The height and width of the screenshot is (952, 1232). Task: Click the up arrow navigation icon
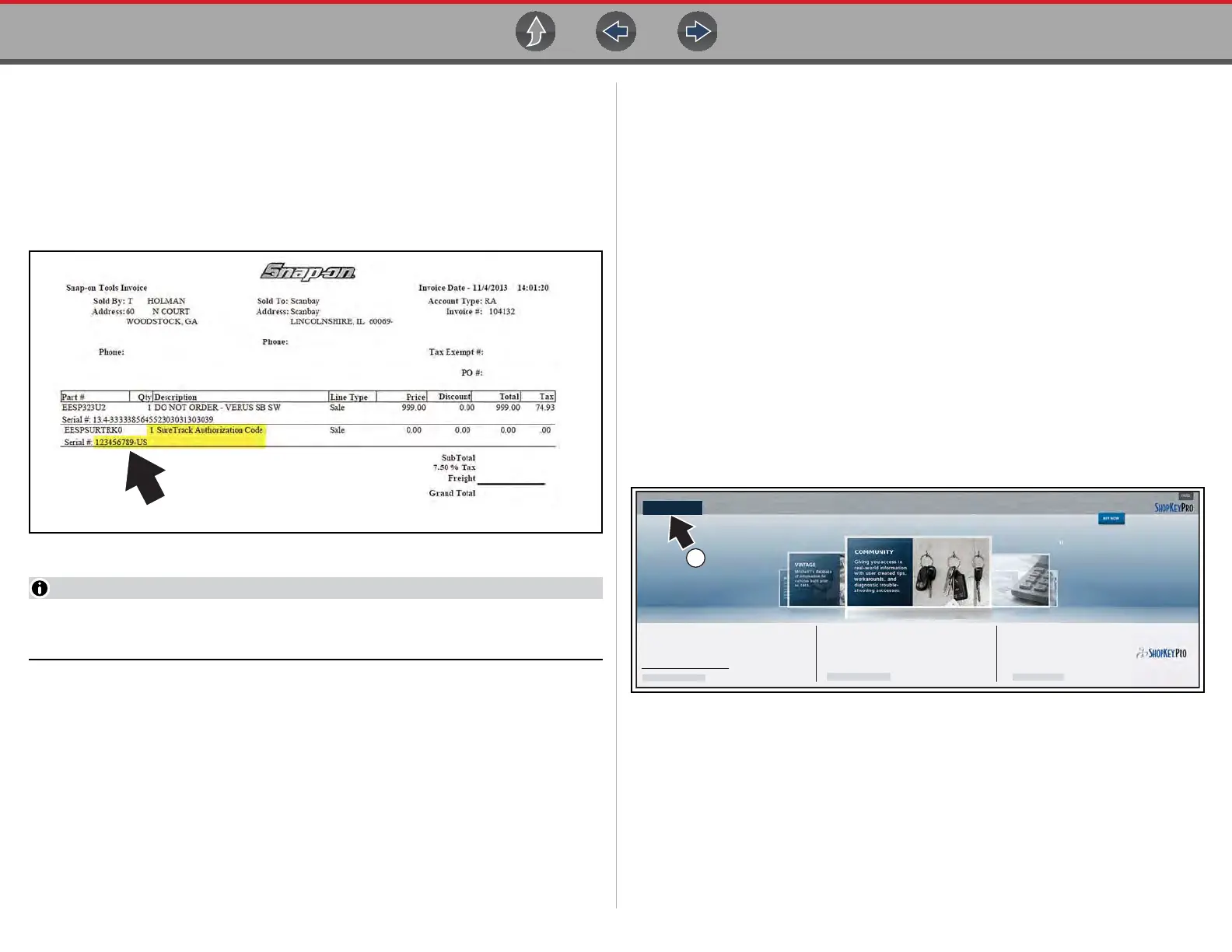(x=536, y=32)
